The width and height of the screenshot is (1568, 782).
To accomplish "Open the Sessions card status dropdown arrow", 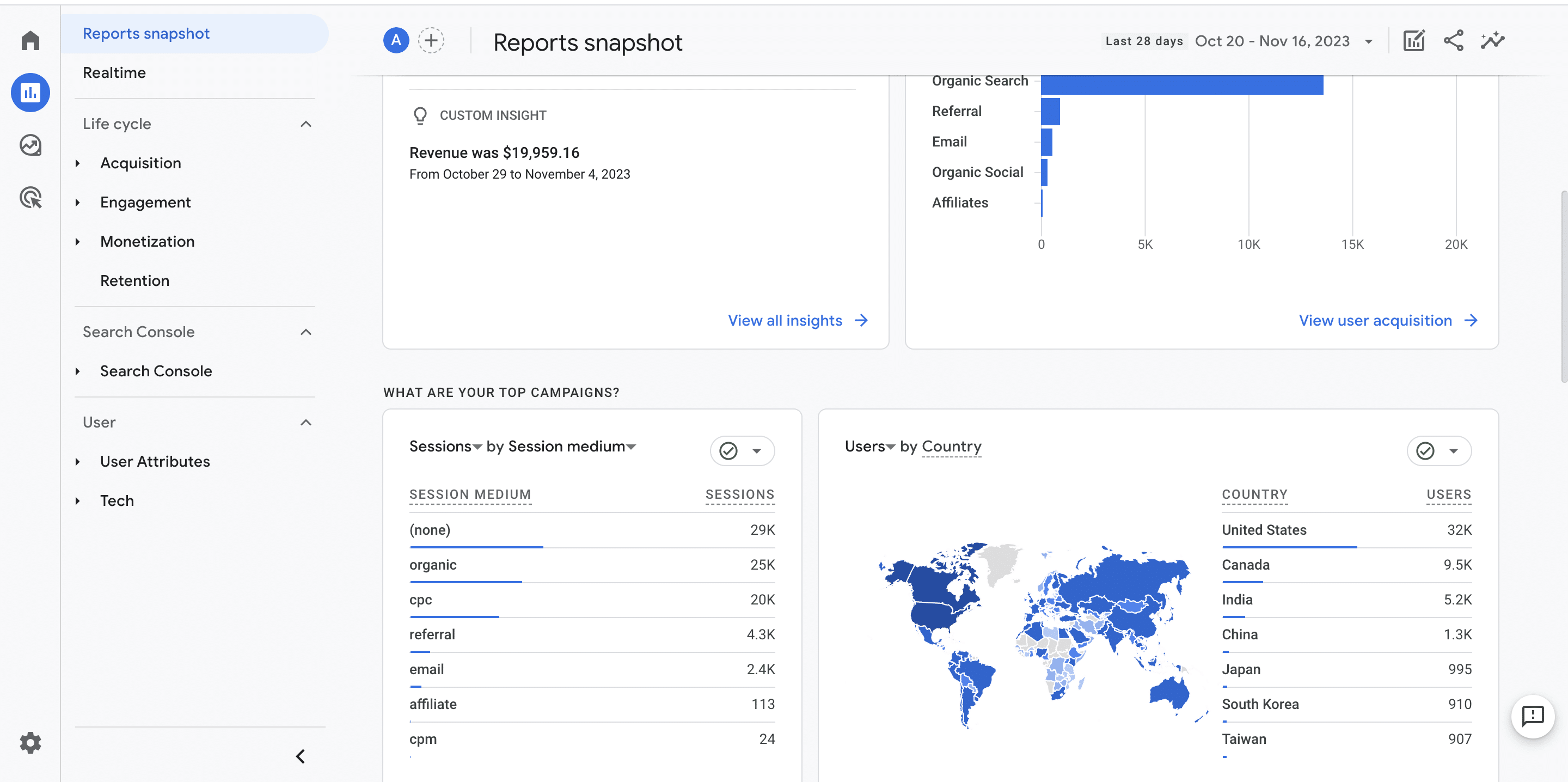I will [x=757, y=451].
